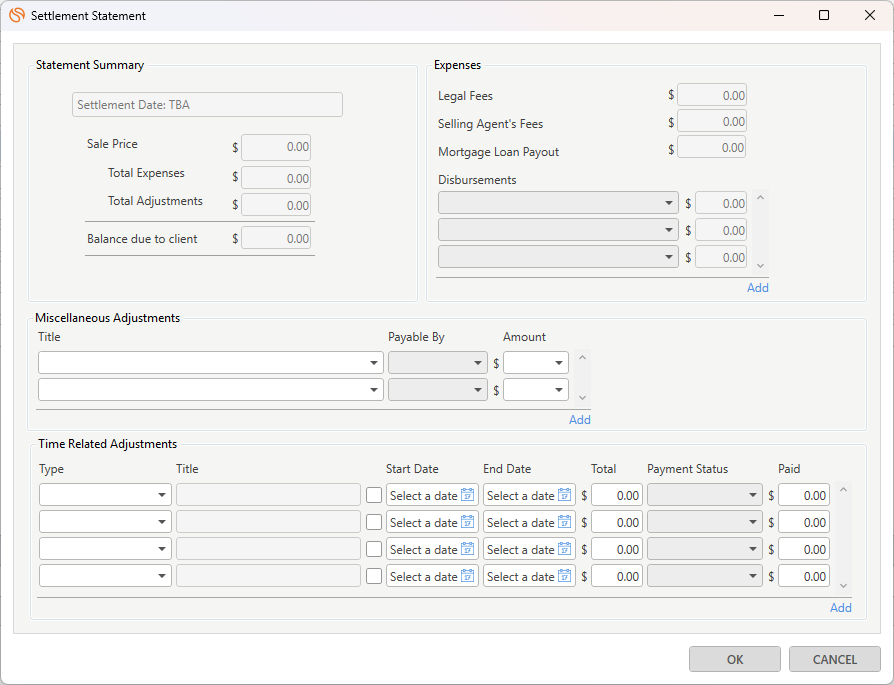This screenshot has width=894, height=685.
Task: Confirm the statement with the OK button
Action: click(x=734, y=659)
